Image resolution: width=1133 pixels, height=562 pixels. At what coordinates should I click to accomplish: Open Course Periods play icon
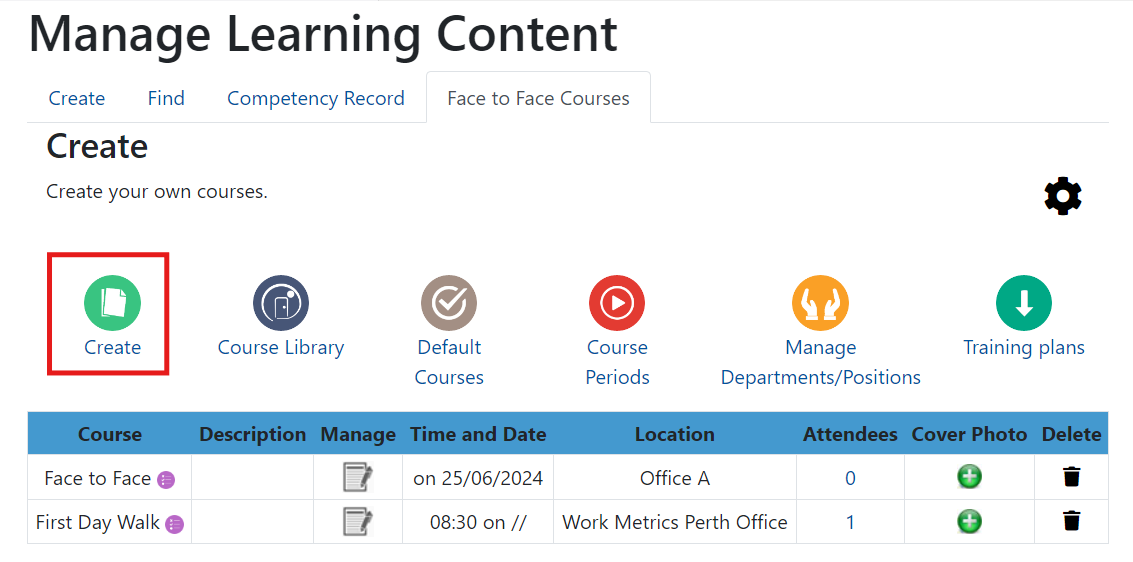617,303
